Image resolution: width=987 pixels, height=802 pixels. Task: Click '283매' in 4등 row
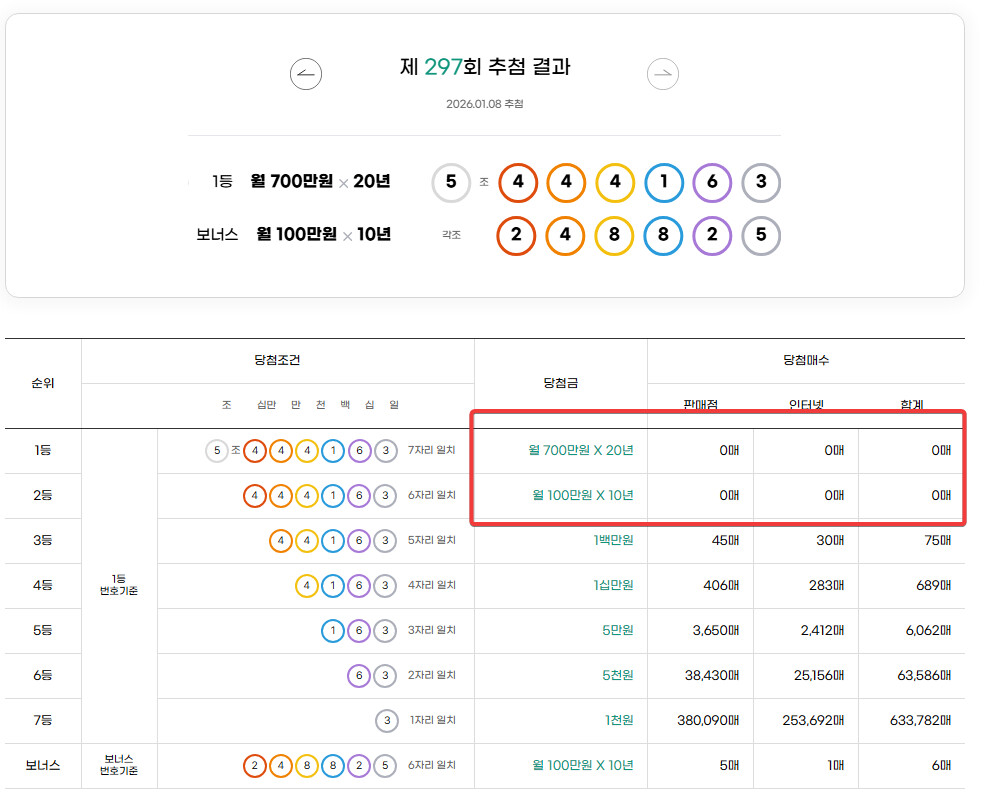pos(826,585)
